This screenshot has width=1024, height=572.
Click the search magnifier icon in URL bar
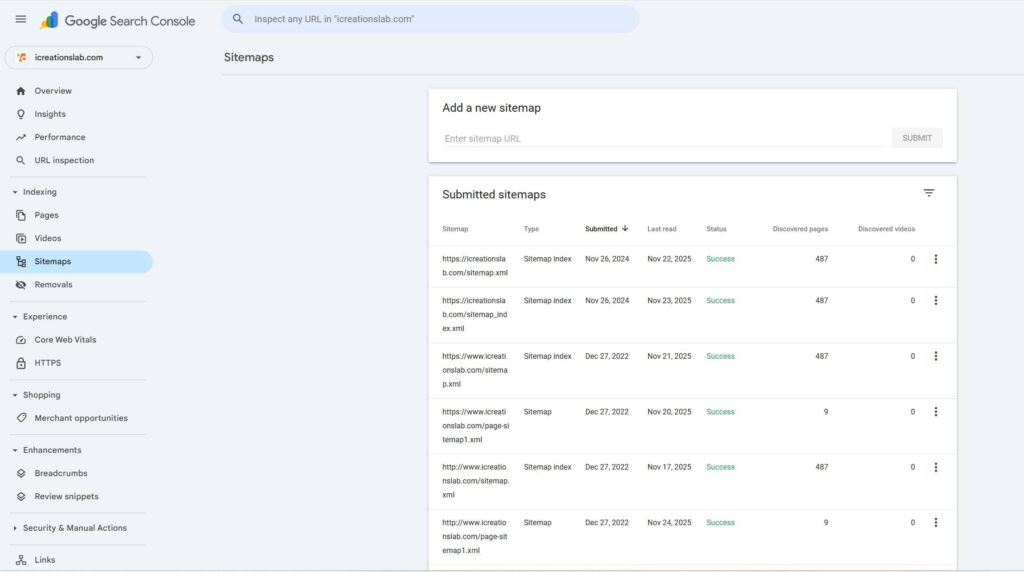(238, 19)
